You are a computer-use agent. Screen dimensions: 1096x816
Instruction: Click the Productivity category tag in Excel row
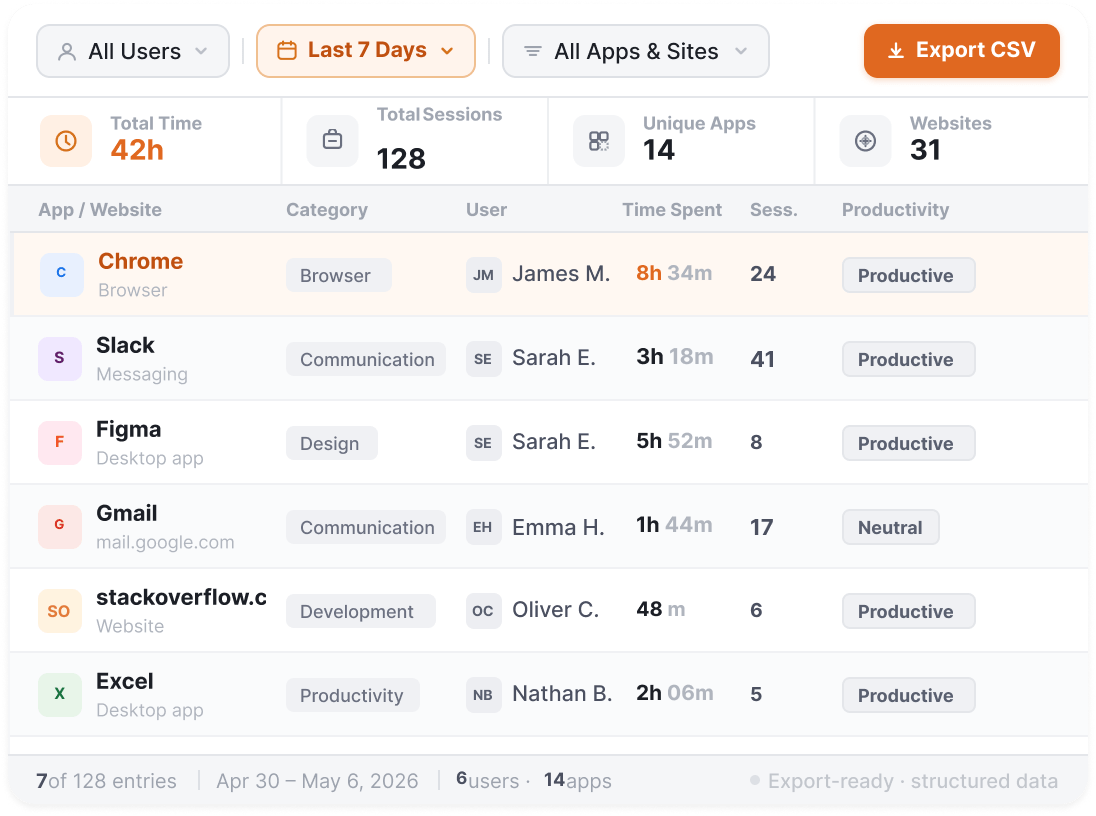tap(352, 694)
